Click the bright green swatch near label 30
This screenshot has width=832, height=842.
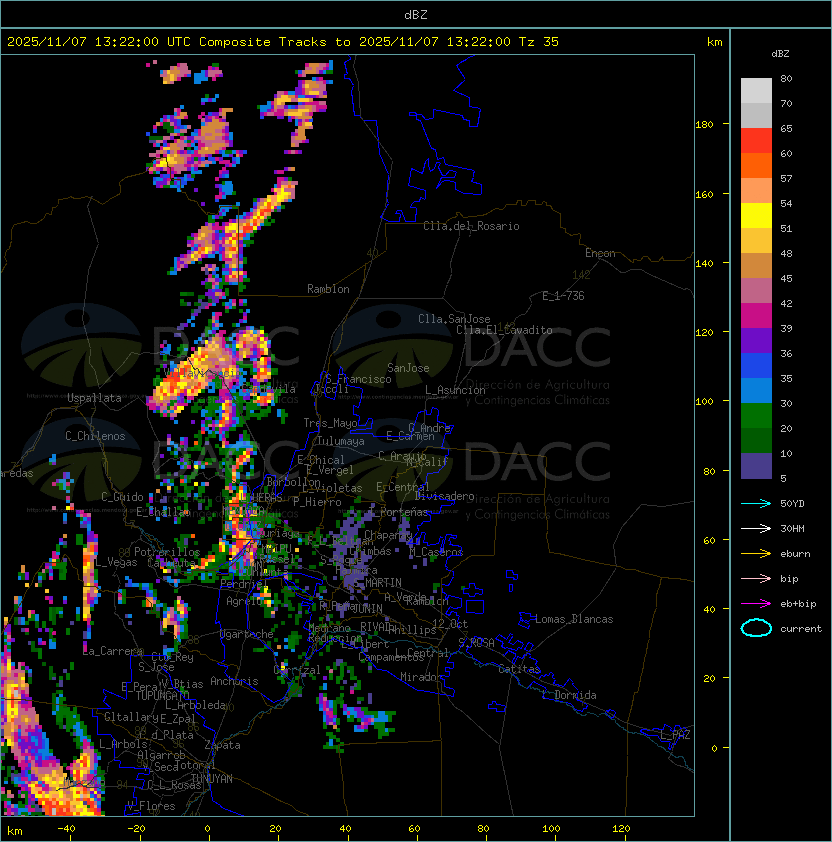756,415
